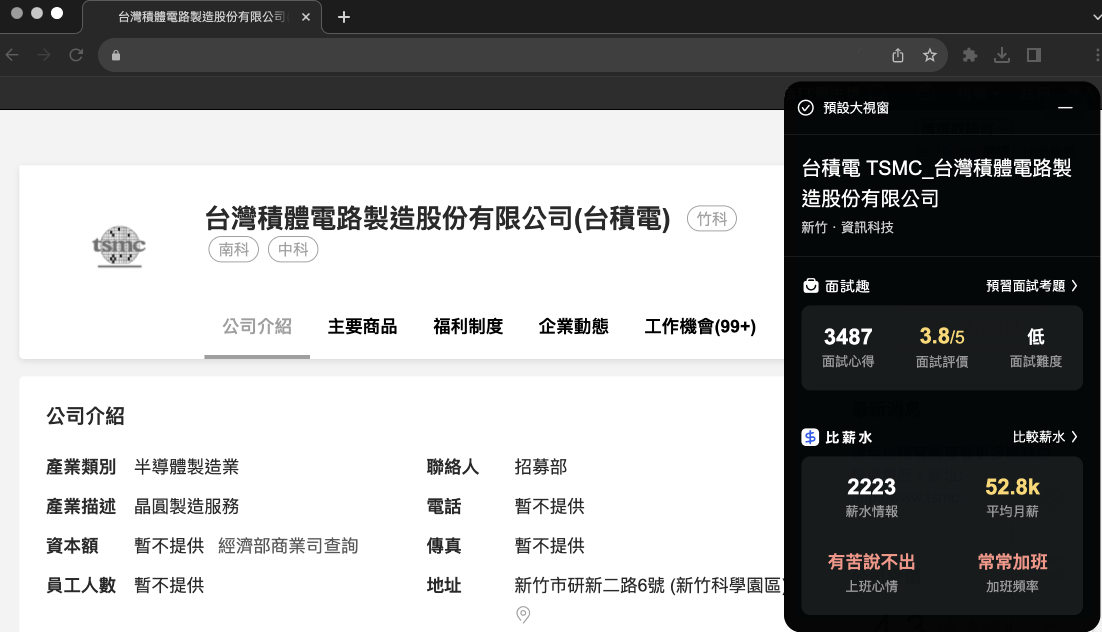Screen dimensions: 1102x632
Task: Click the 竹科 location tag
Action: [x=712, y=219]
